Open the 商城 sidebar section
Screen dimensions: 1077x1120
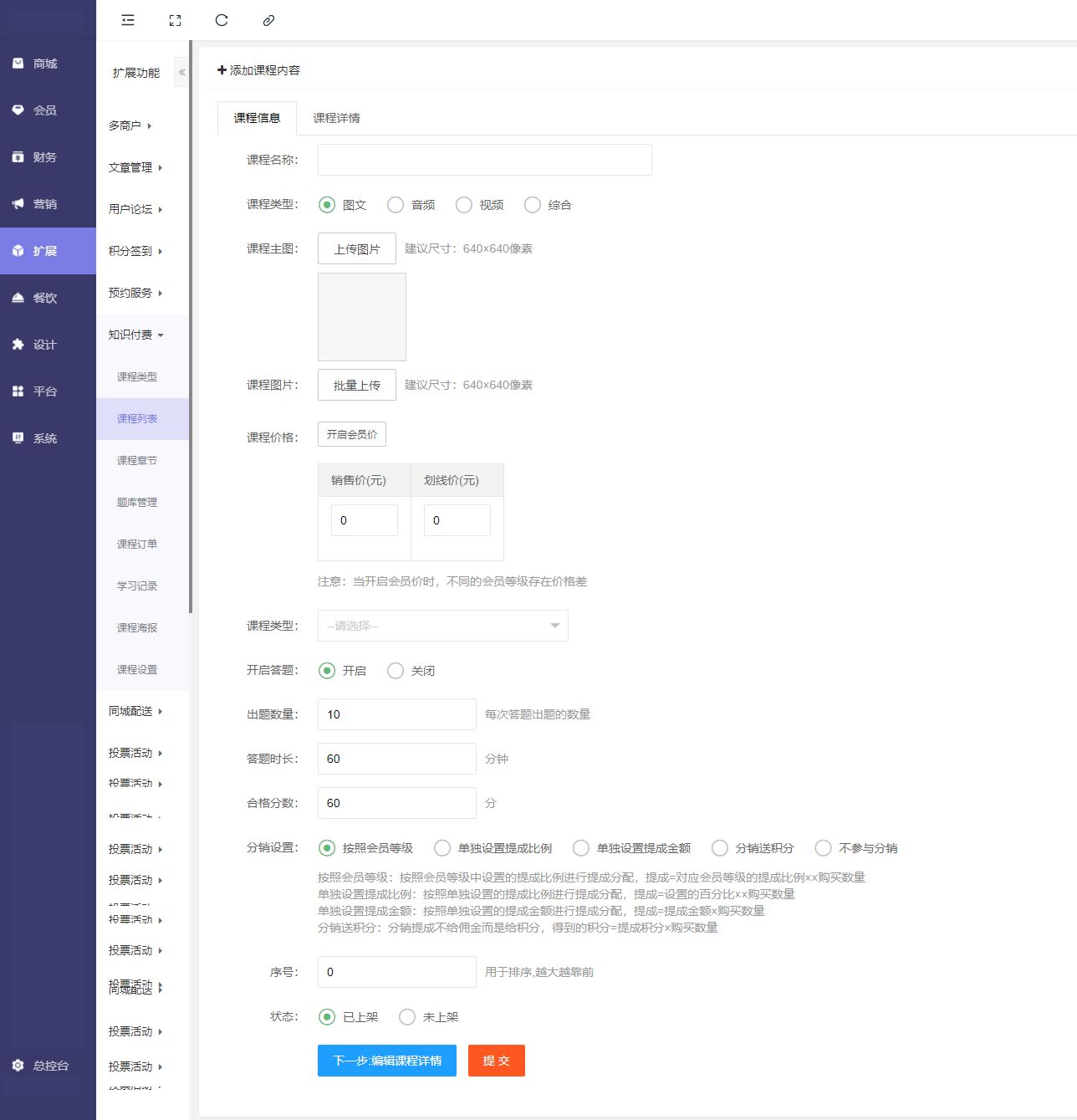pyautogui.click(x=44, y=64)
